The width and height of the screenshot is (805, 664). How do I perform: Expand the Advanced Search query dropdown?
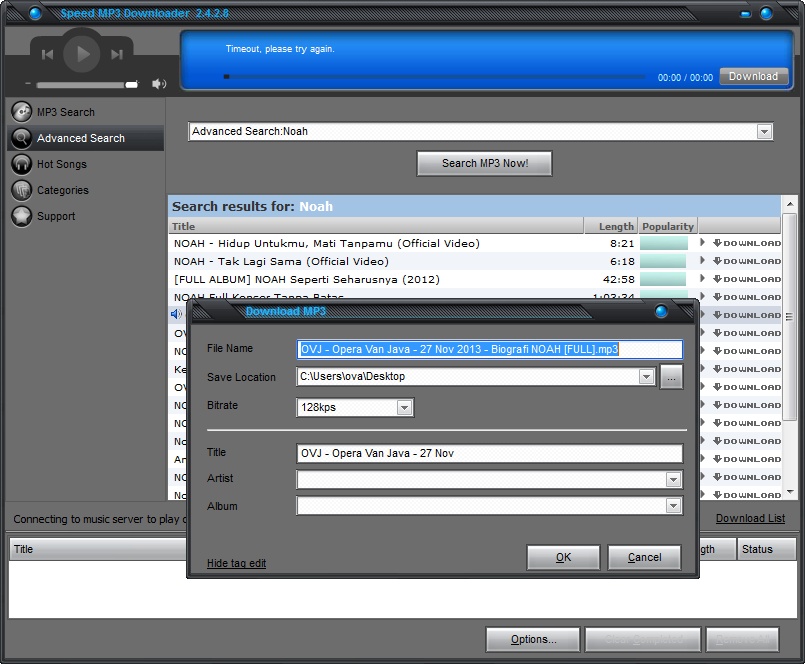(764, 131)
